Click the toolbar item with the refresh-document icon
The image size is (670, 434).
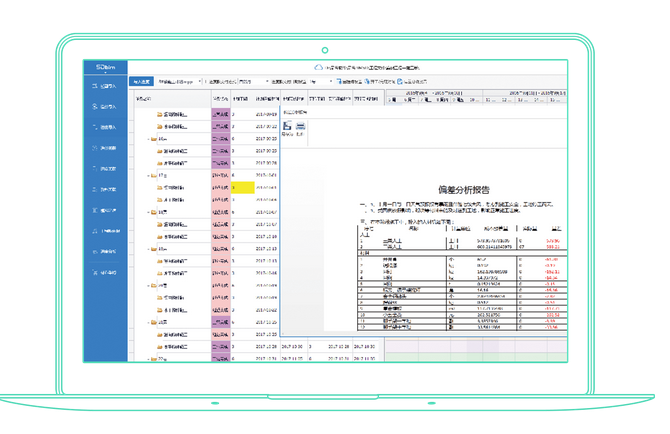click(412, 81)
